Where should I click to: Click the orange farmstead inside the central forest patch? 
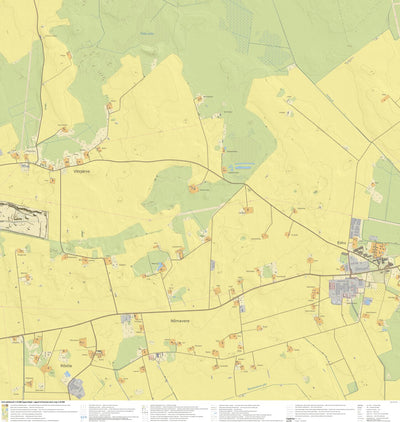point(193,189)
